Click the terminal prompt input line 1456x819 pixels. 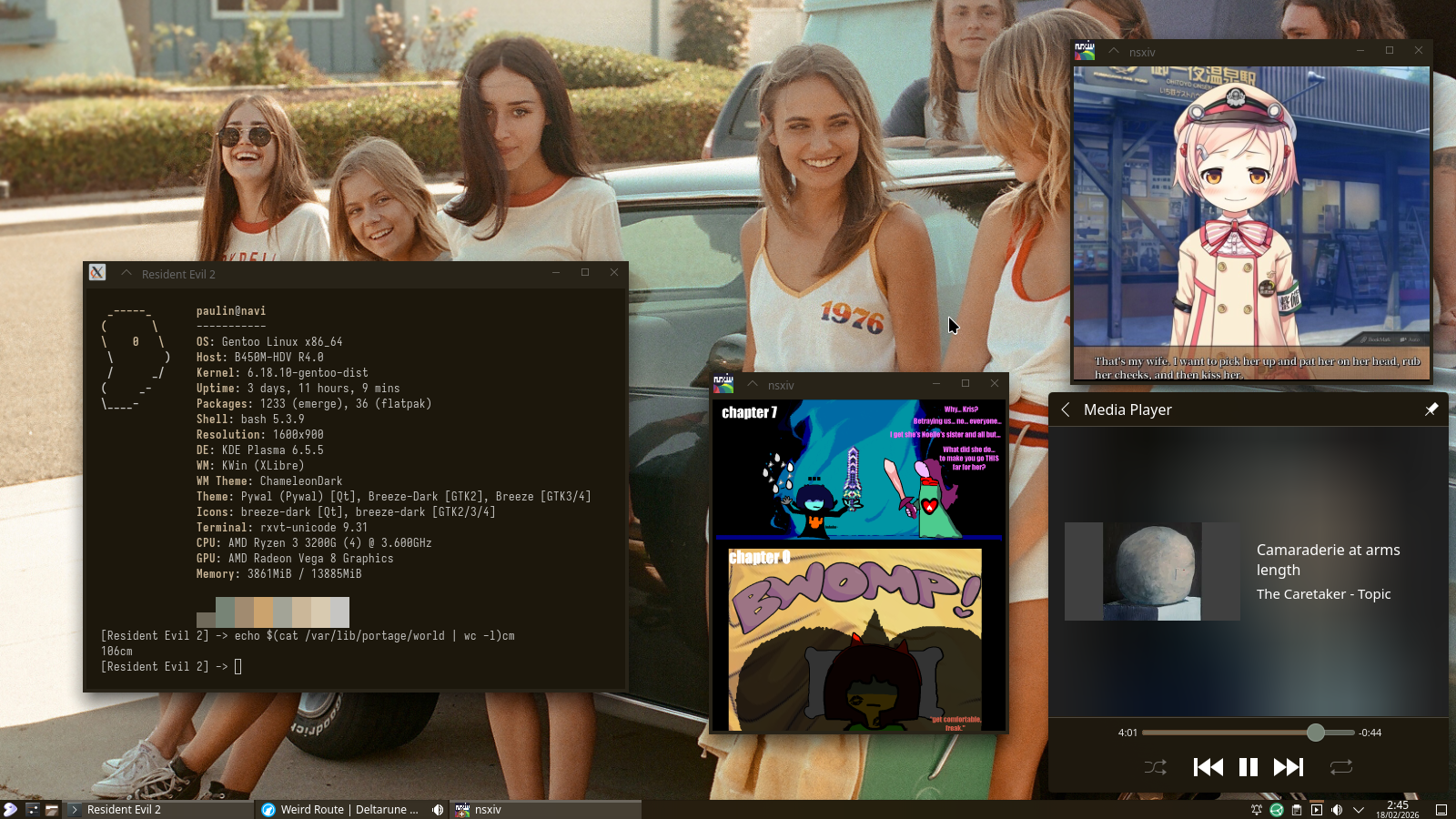pos(171,667)
